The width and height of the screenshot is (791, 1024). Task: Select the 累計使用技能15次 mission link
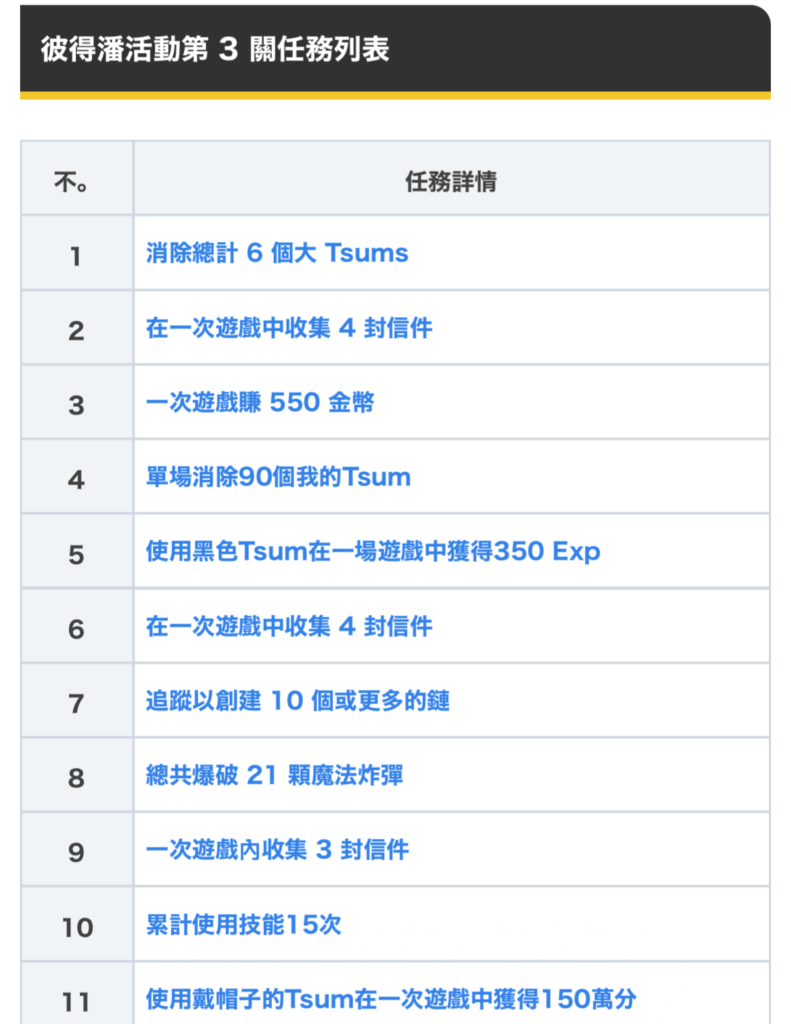point(243,925)
